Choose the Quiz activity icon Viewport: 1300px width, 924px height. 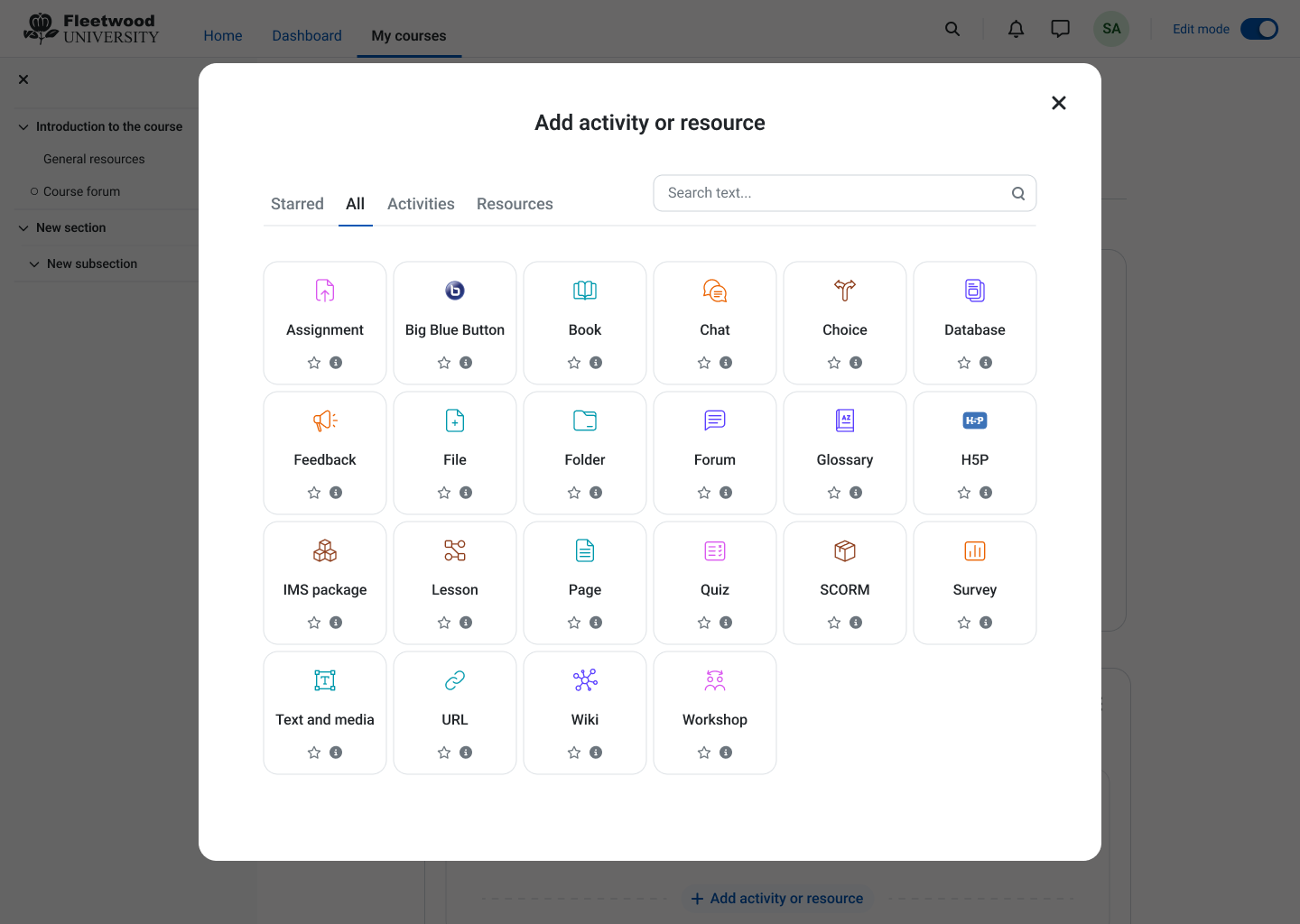click(x=714, y=550)
